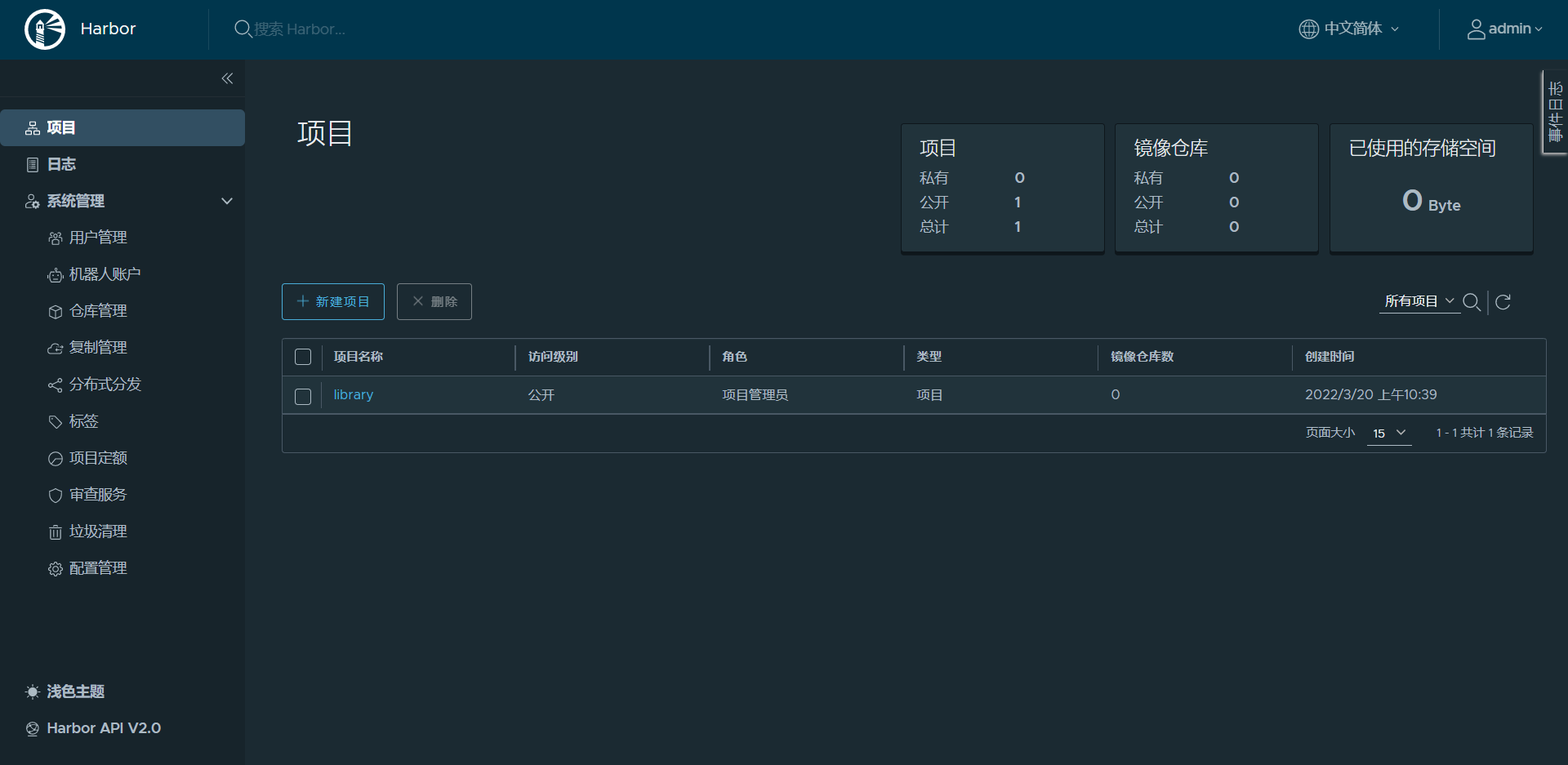Collapse the 系统管理 section chevron
Screen dimensions: 1568x765
(x=227, y=201)
